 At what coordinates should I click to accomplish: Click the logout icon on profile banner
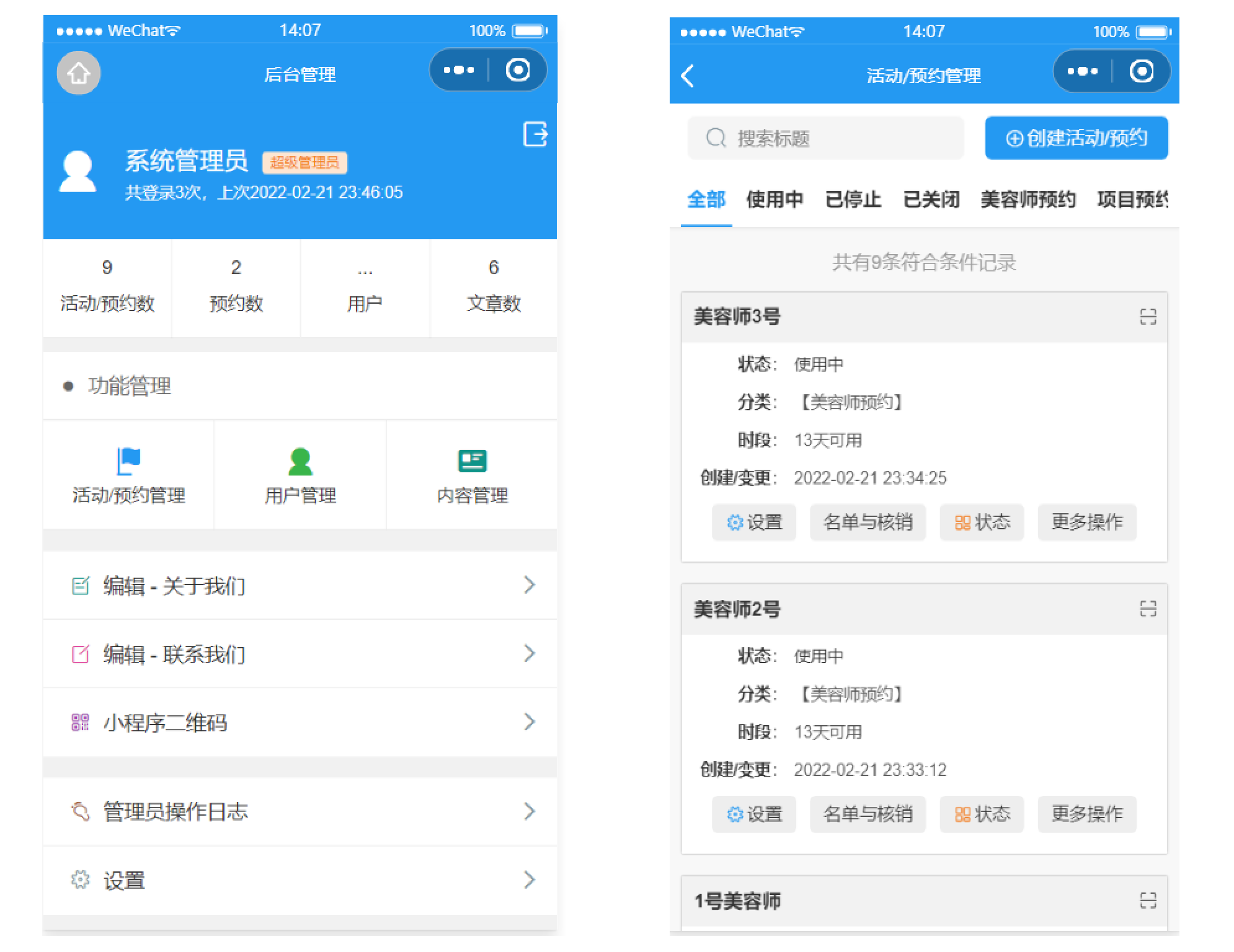click(x=535, y=134)
